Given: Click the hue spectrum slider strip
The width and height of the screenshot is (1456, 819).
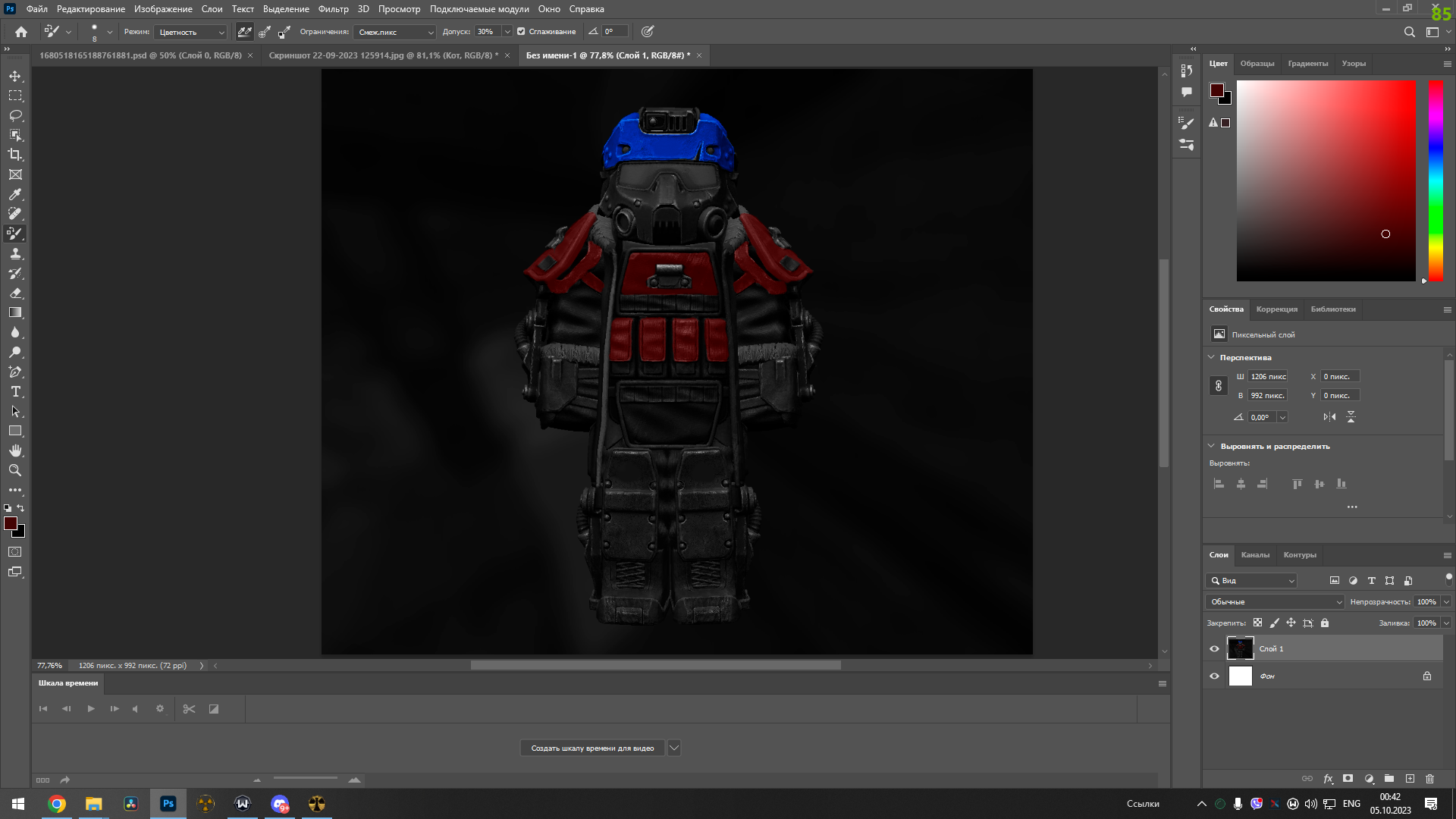Looking at the screenshot, I should coord(1436,180).
